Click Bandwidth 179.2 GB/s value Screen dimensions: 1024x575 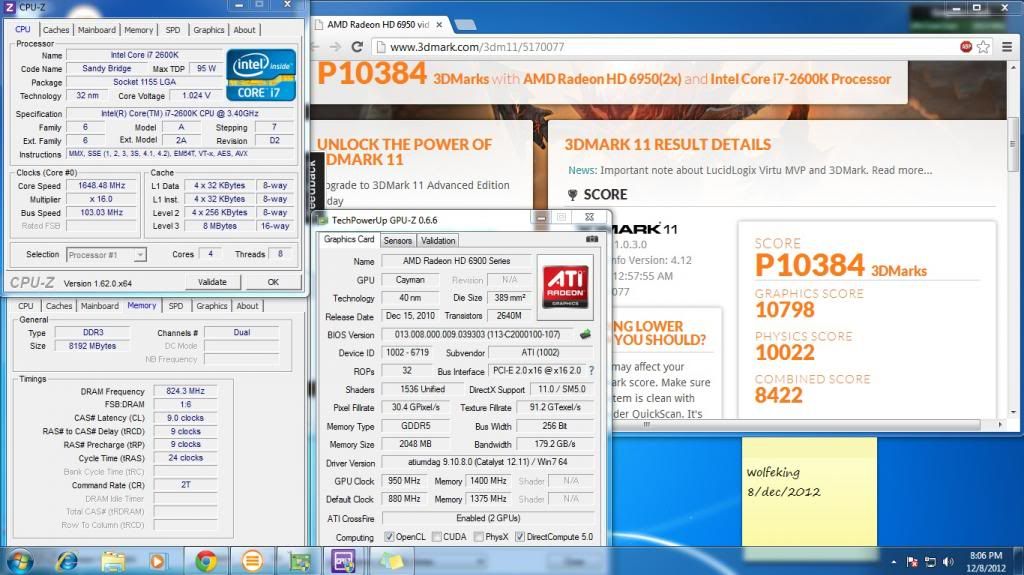[x=555, y=444]
